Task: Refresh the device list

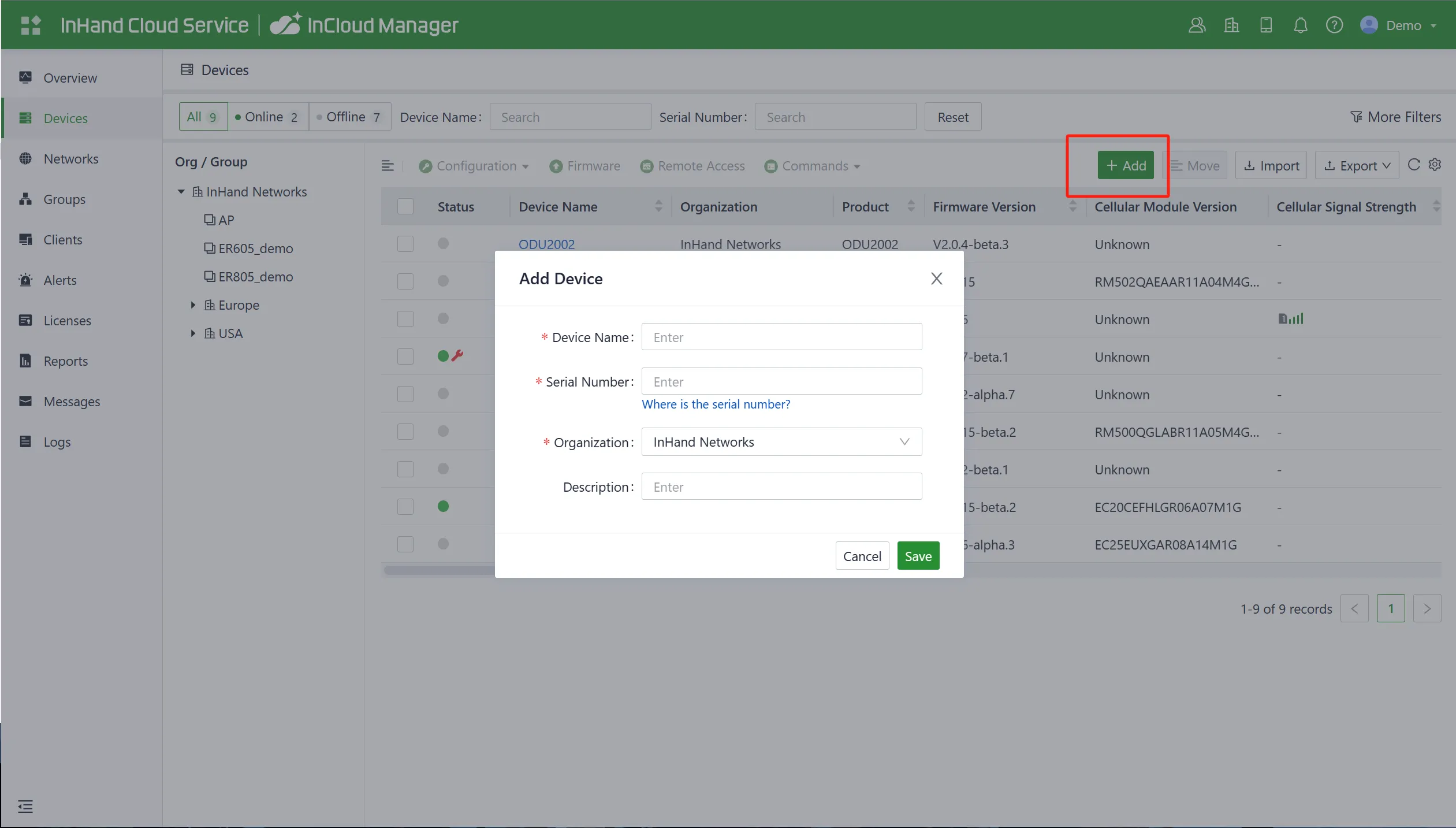Action: click(1414, 165)
